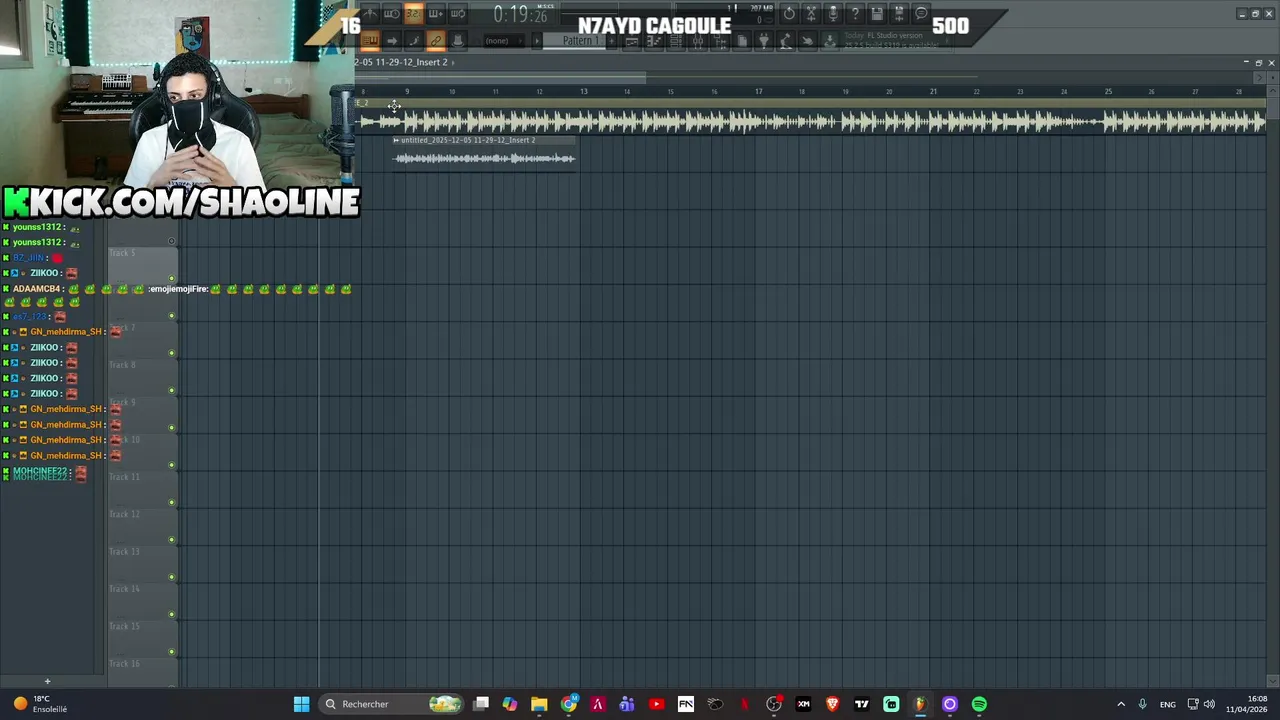Open the question mark help icon
Screen dimensions: 1280x720
coord(855,14)
